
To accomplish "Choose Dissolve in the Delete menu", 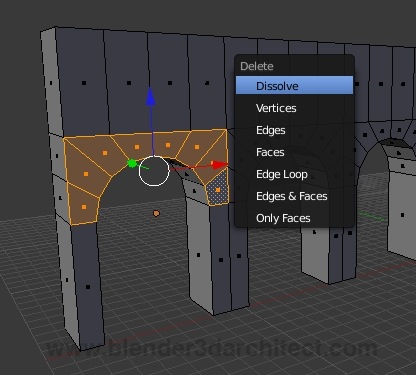I will (294, 85).
